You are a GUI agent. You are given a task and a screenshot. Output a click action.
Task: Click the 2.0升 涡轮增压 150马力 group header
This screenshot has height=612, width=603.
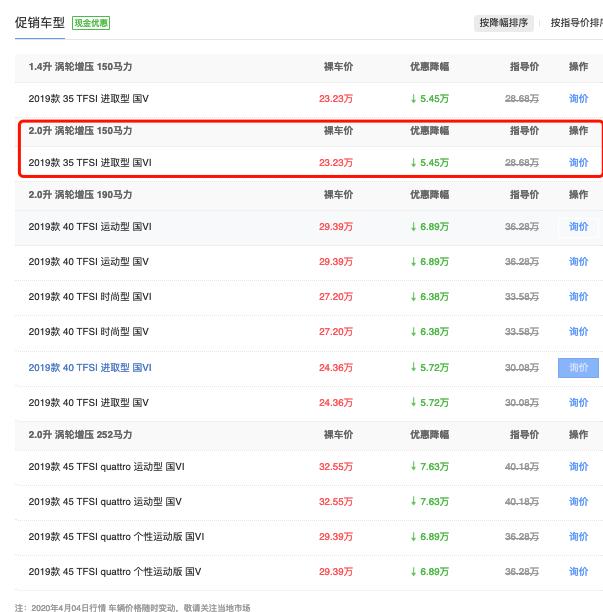click(x=80, y=131)
